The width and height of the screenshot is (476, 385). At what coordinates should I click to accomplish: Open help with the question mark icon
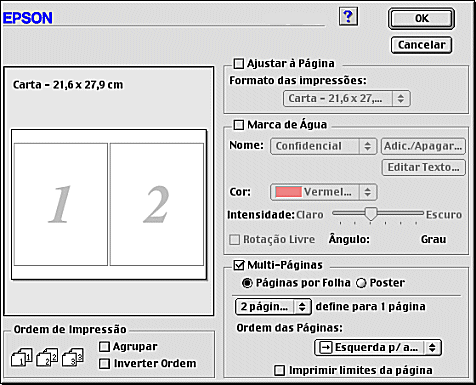pos(348,17)
